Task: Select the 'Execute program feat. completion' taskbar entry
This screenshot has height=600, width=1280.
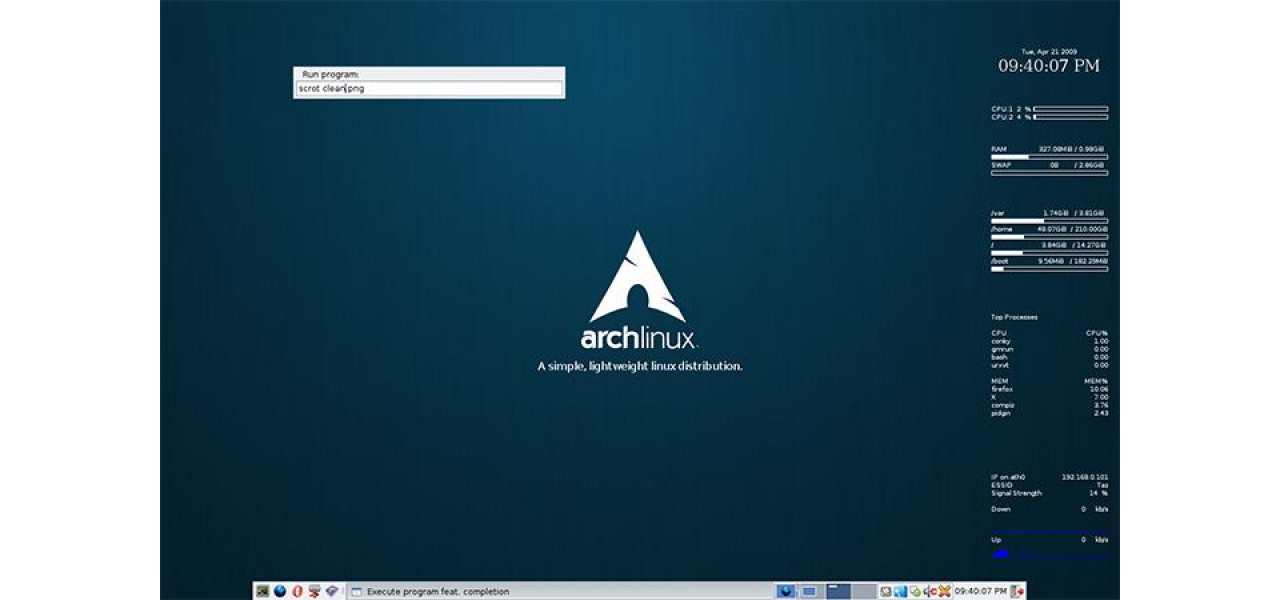Action: [x=560, y=591]
